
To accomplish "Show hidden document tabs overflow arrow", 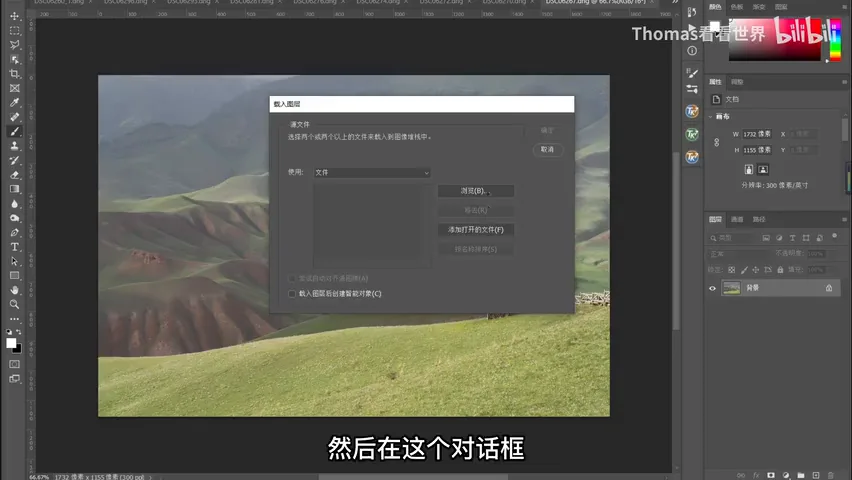I will click(x=675, y=3).
